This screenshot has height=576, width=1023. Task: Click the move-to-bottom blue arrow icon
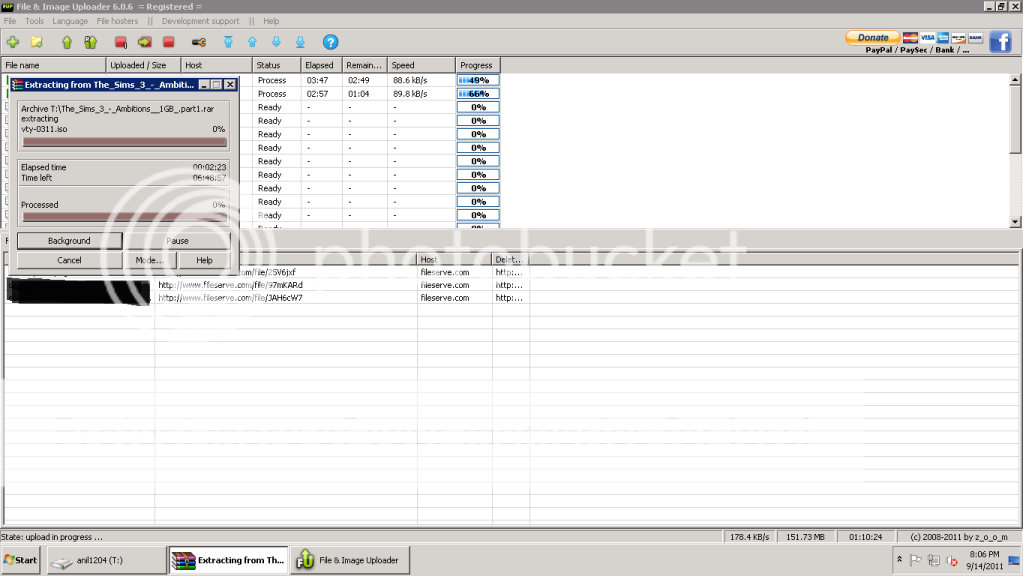click(x=300, y=42)
